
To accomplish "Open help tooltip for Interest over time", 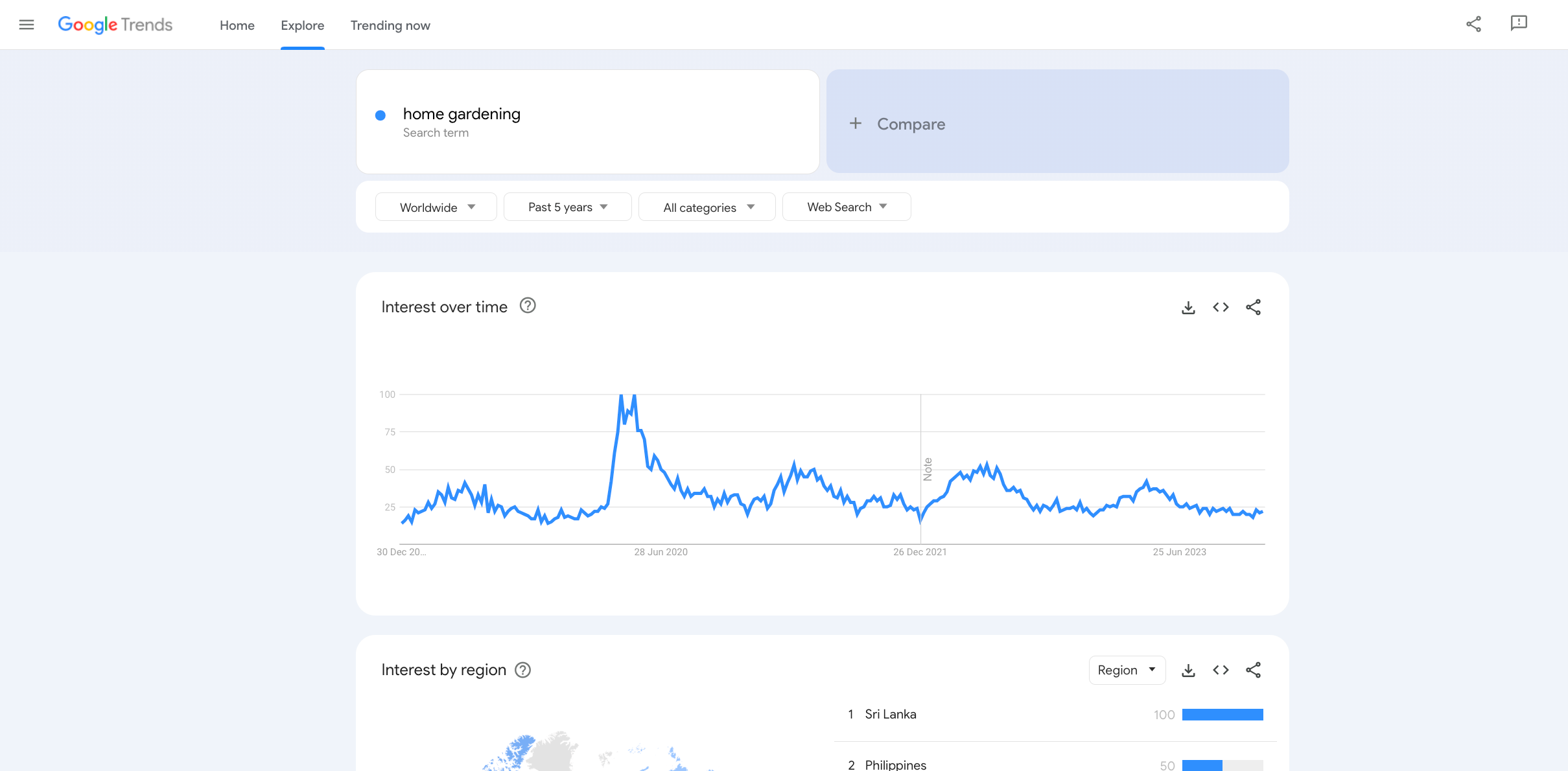I will [x=528, y=306].
